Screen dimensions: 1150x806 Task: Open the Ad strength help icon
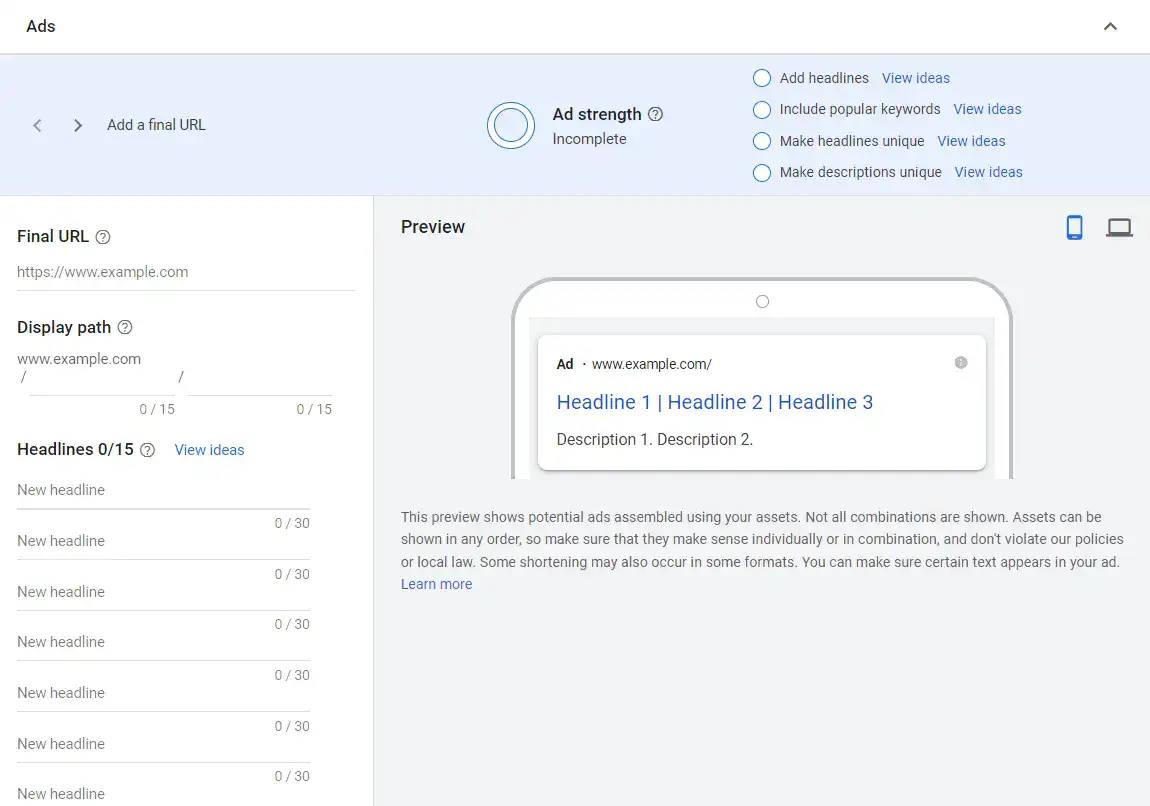point(656,113)
